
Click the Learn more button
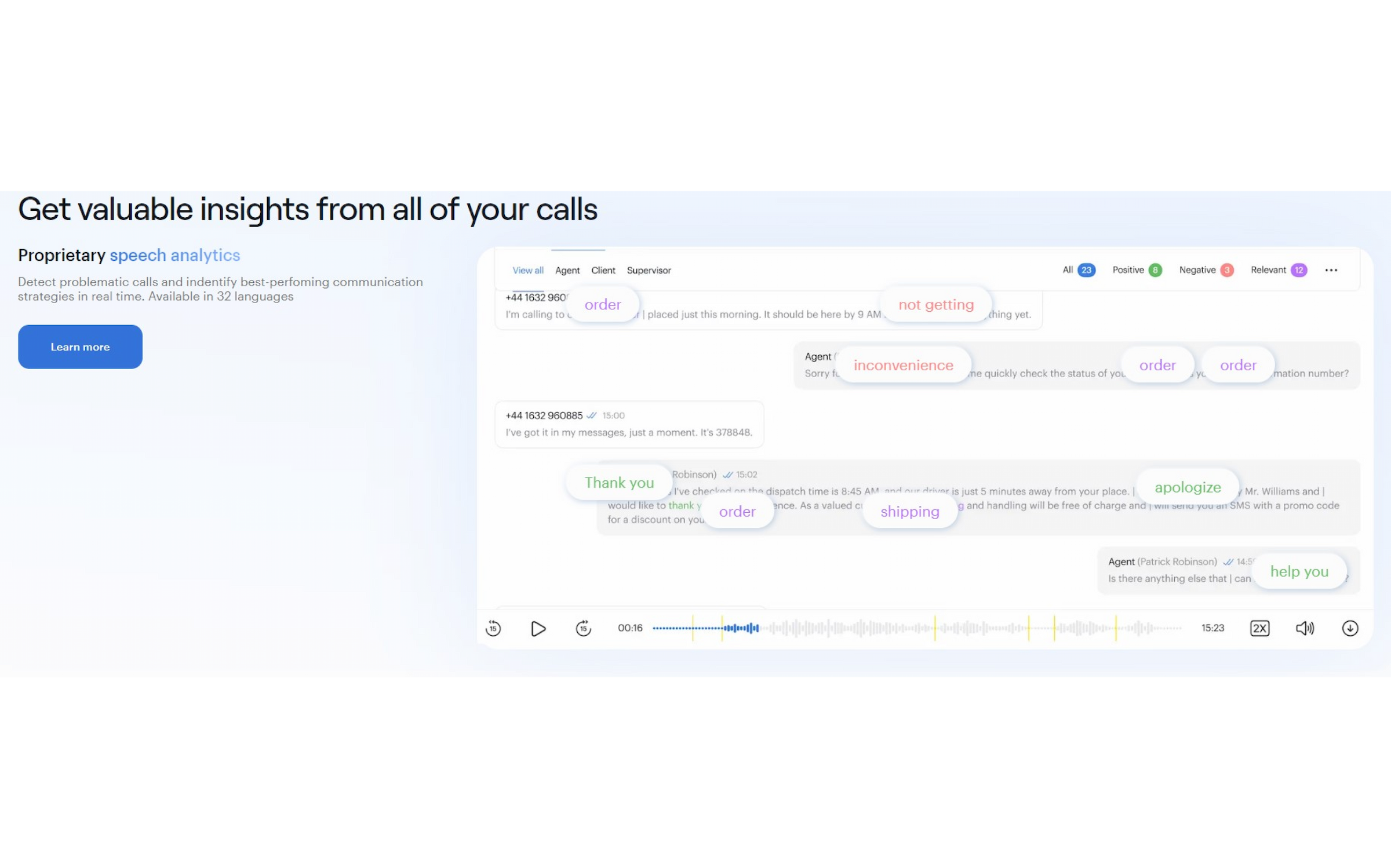[x=78, y=346]
